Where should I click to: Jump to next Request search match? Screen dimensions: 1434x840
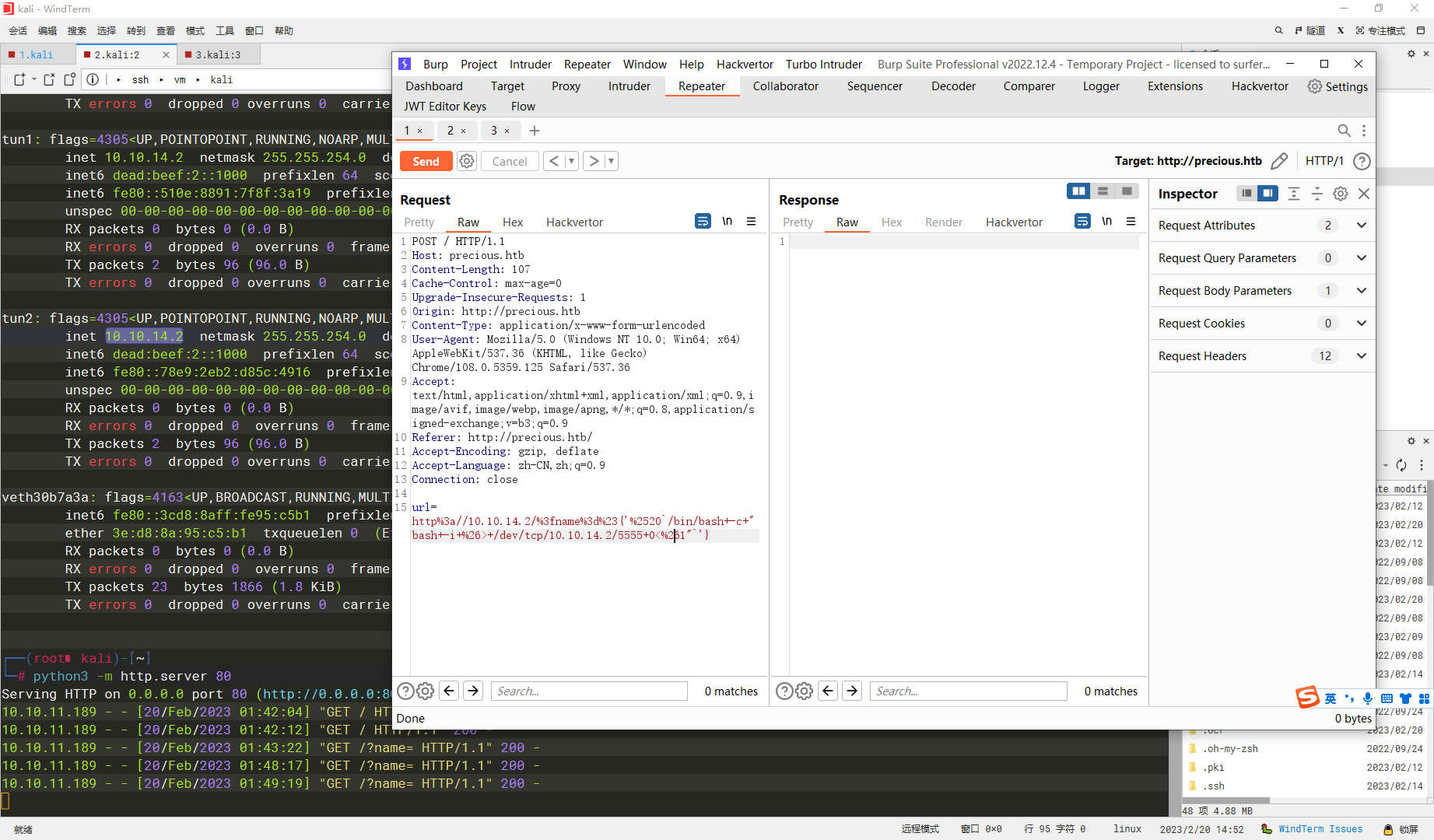coord(473,691)
